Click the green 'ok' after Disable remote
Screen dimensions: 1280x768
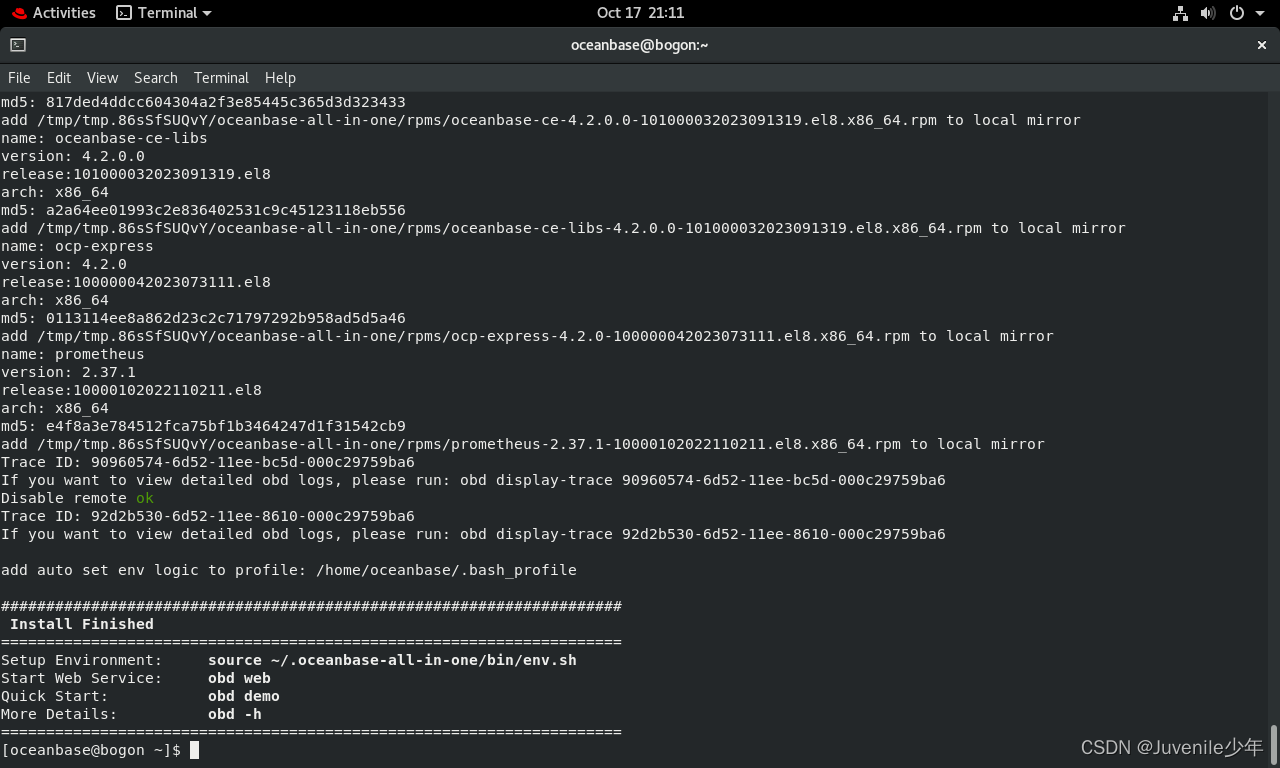tap(145, 498)
